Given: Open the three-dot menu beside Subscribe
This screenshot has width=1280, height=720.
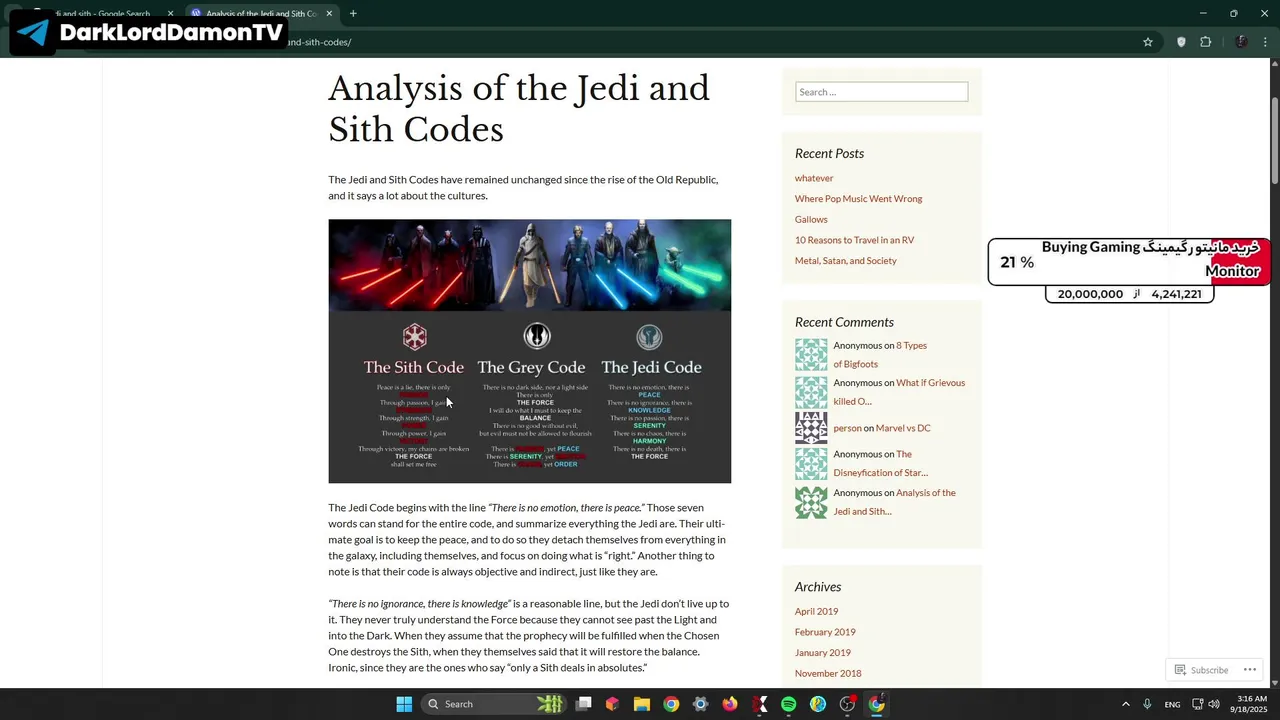Looking at the screenshot, I should point(1250,670).
